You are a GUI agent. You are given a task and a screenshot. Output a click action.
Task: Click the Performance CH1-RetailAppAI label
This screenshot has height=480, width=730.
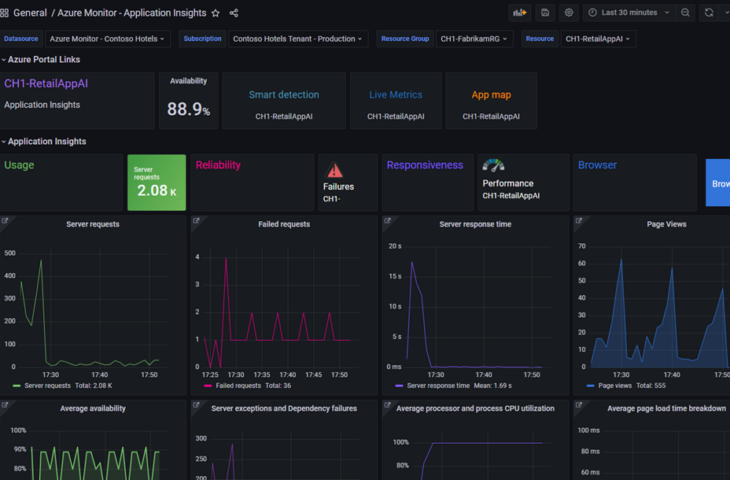[511, 189]
